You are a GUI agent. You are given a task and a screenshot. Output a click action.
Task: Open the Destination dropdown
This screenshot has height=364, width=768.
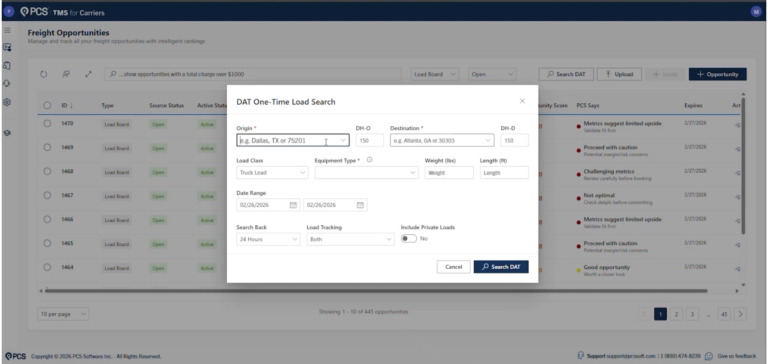pyautogui.click(x=442, y=141)
